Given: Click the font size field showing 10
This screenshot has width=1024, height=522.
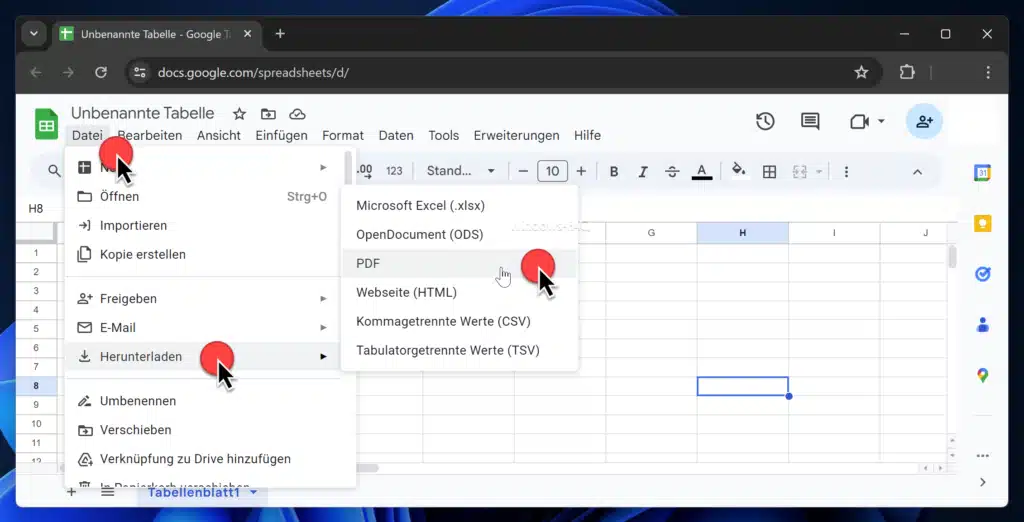Looking at the screenshot, I should tap(552, 172).
